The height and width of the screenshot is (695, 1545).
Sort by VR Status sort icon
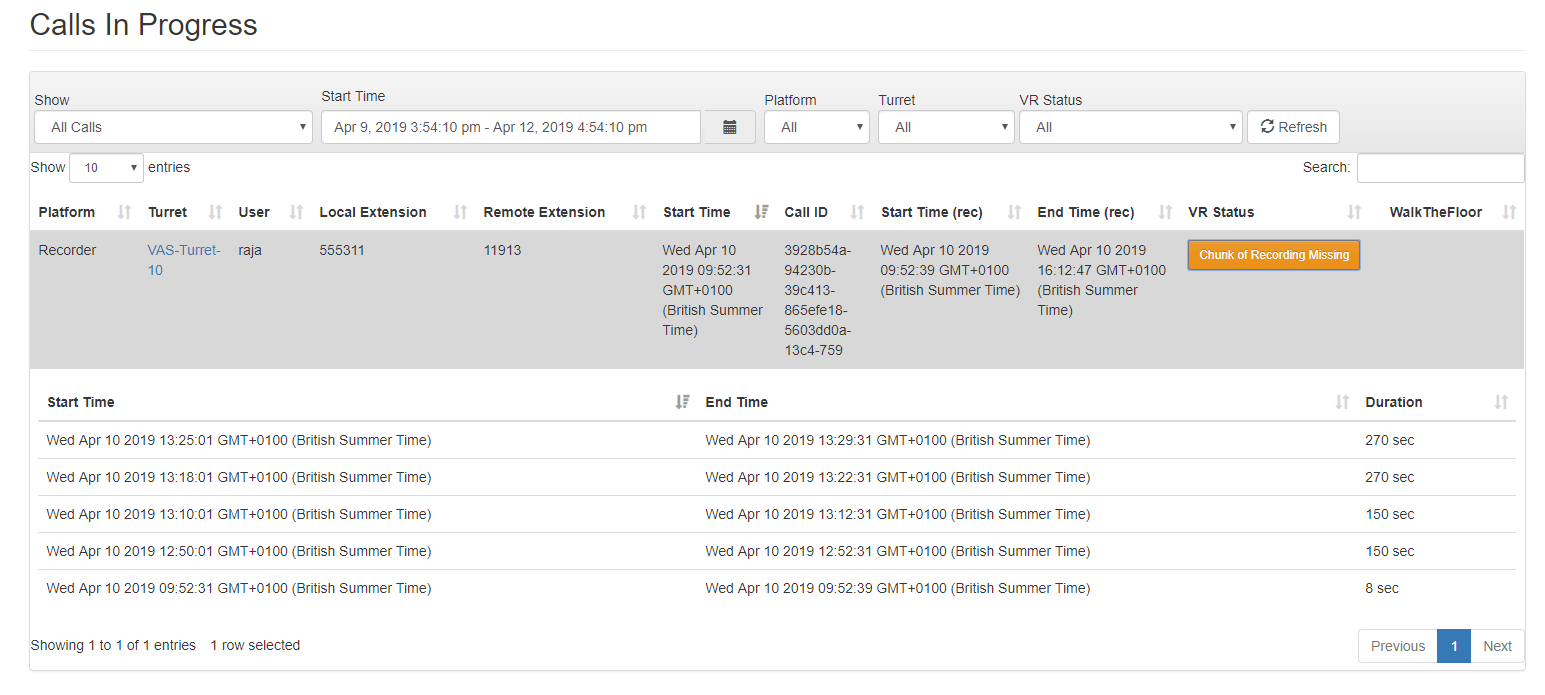pyautogui.click(x=1354, y=212)
